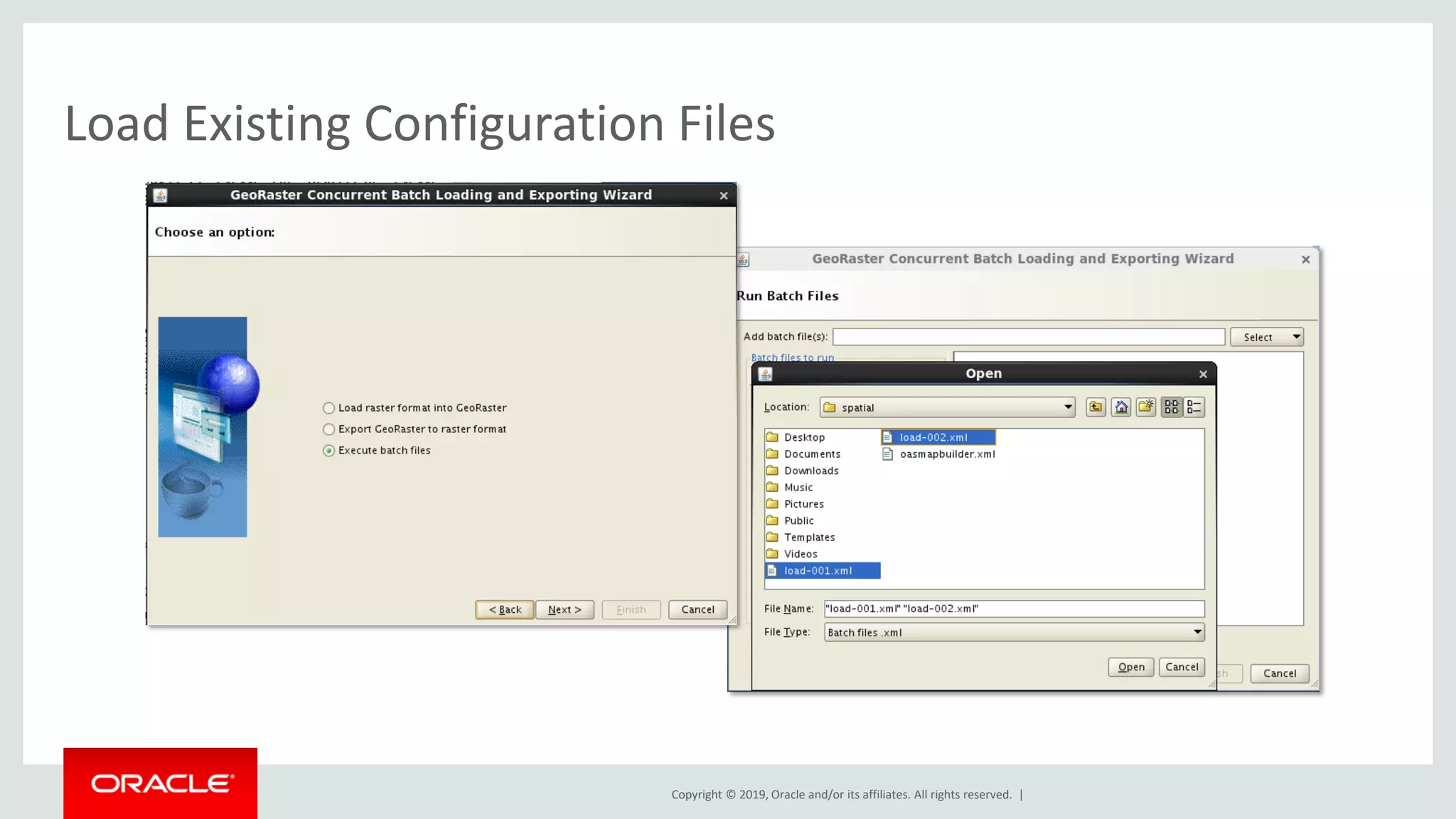Close the Choose an option wizard window

coord(724,196)
